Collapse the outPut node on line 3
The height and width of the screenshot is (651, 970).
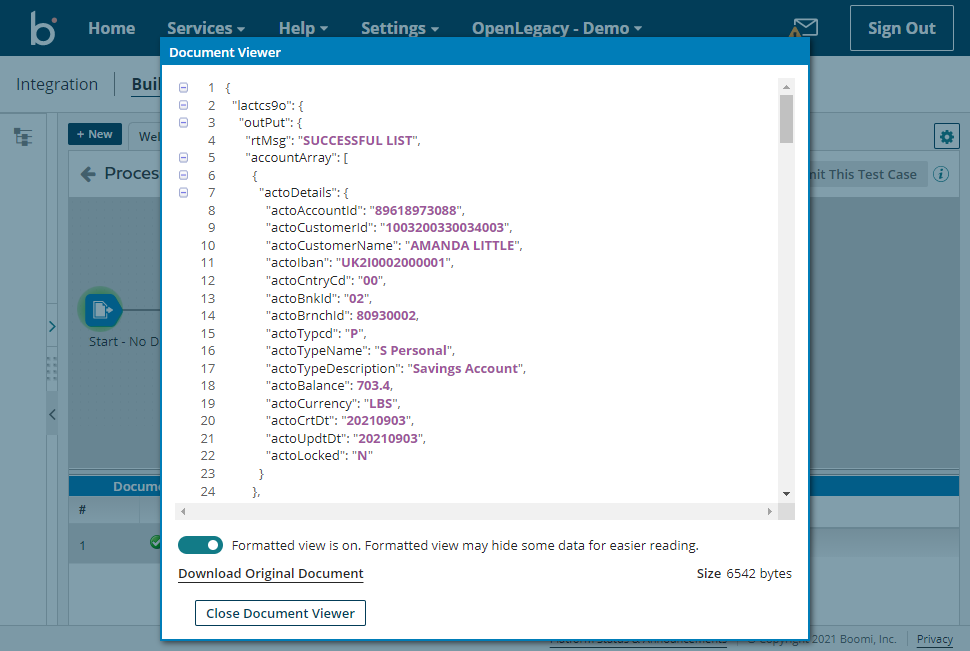(183, 122)
